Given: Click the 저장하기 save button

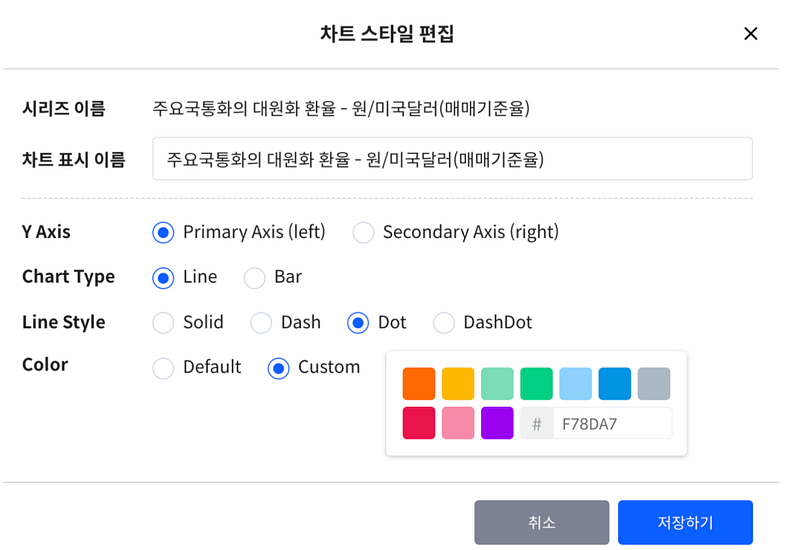Looking at the screenshot, I should pos(685,523).
